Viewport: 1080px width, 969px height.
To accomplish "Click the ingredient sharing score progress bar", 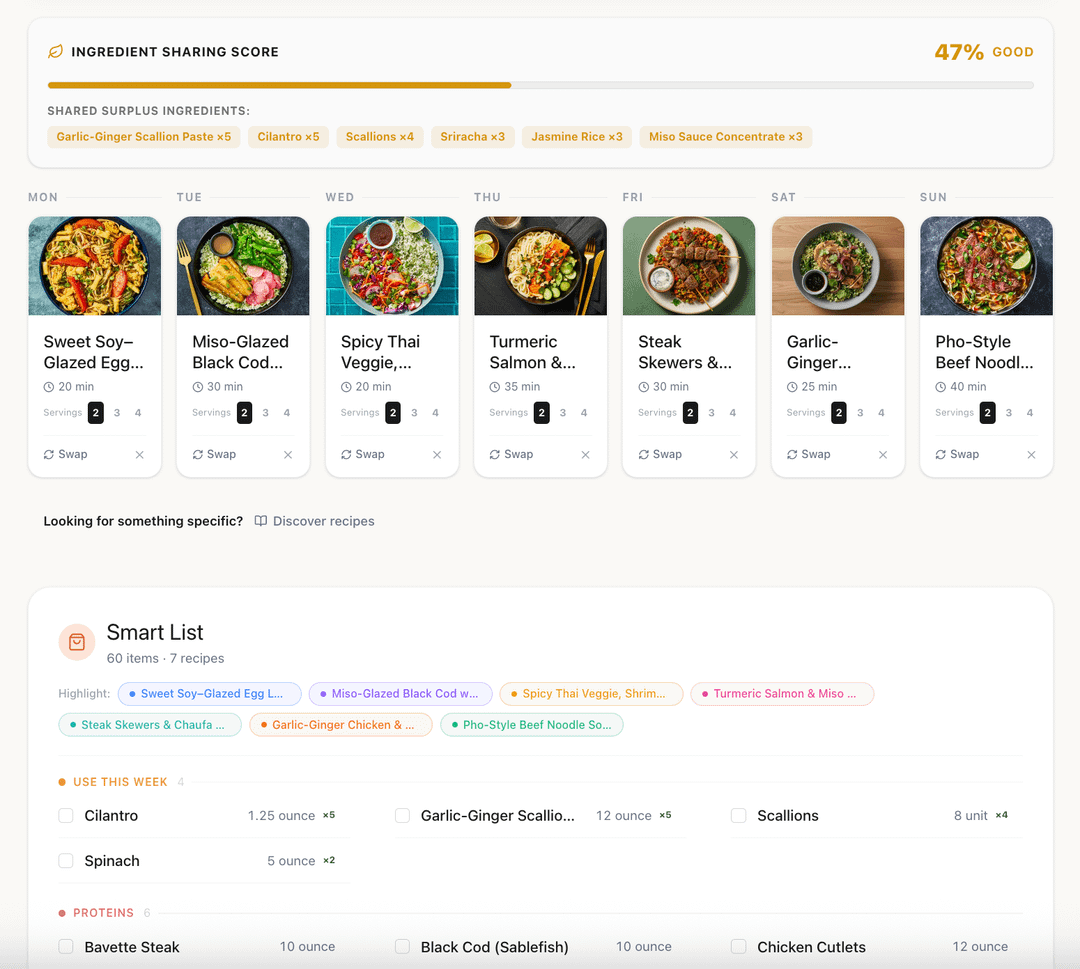I will click(x=540, y=86).
